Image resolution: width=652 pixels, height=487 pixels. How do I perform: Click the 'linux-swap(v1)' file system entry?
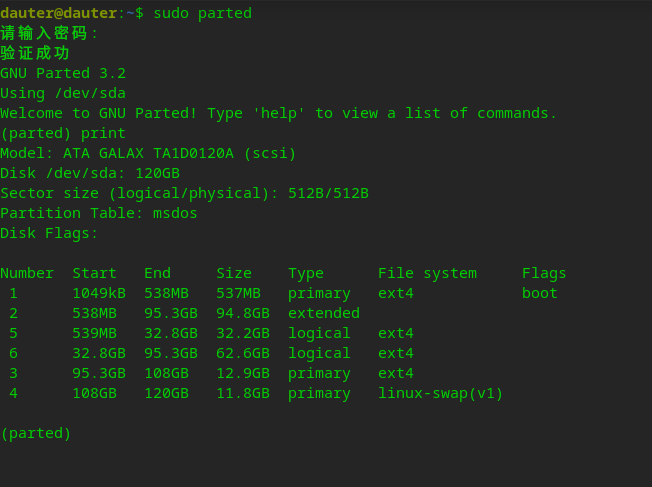coord(440,393)
